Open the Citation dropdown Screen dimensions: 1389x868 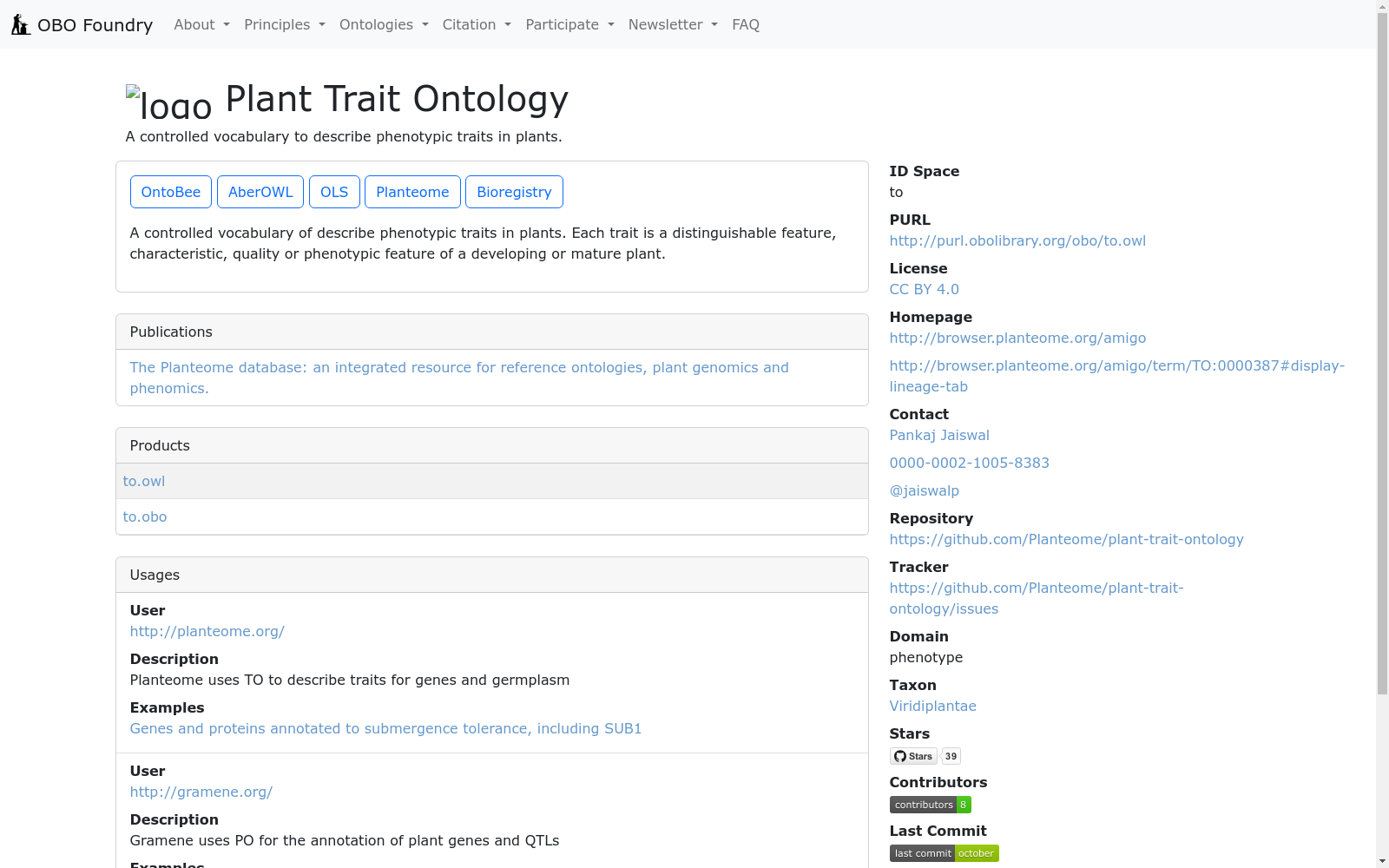tap(477, 24)
